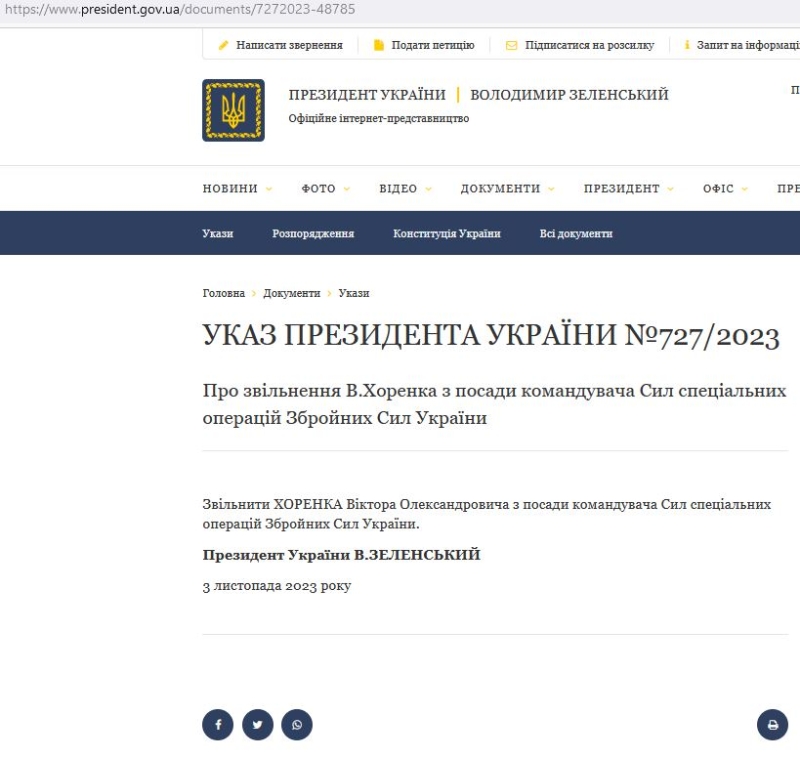Expand the НОВИНИ dropdown menu

click(x=237, y=188)
